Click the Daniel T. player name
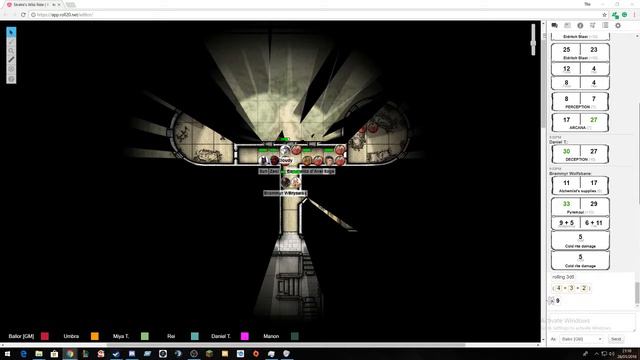This screenshot has width=640, height=360. pos(221,336)
